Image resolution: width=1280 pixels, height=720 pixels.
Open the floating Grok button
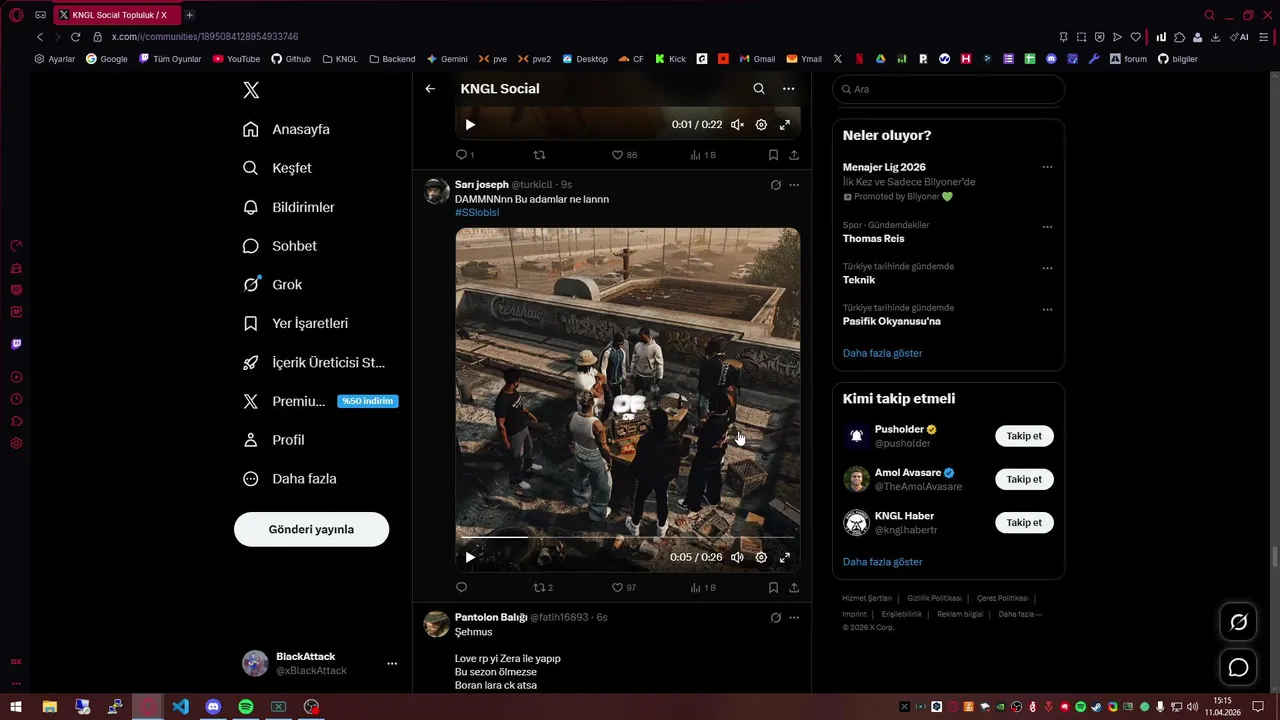pos(1238,623)
